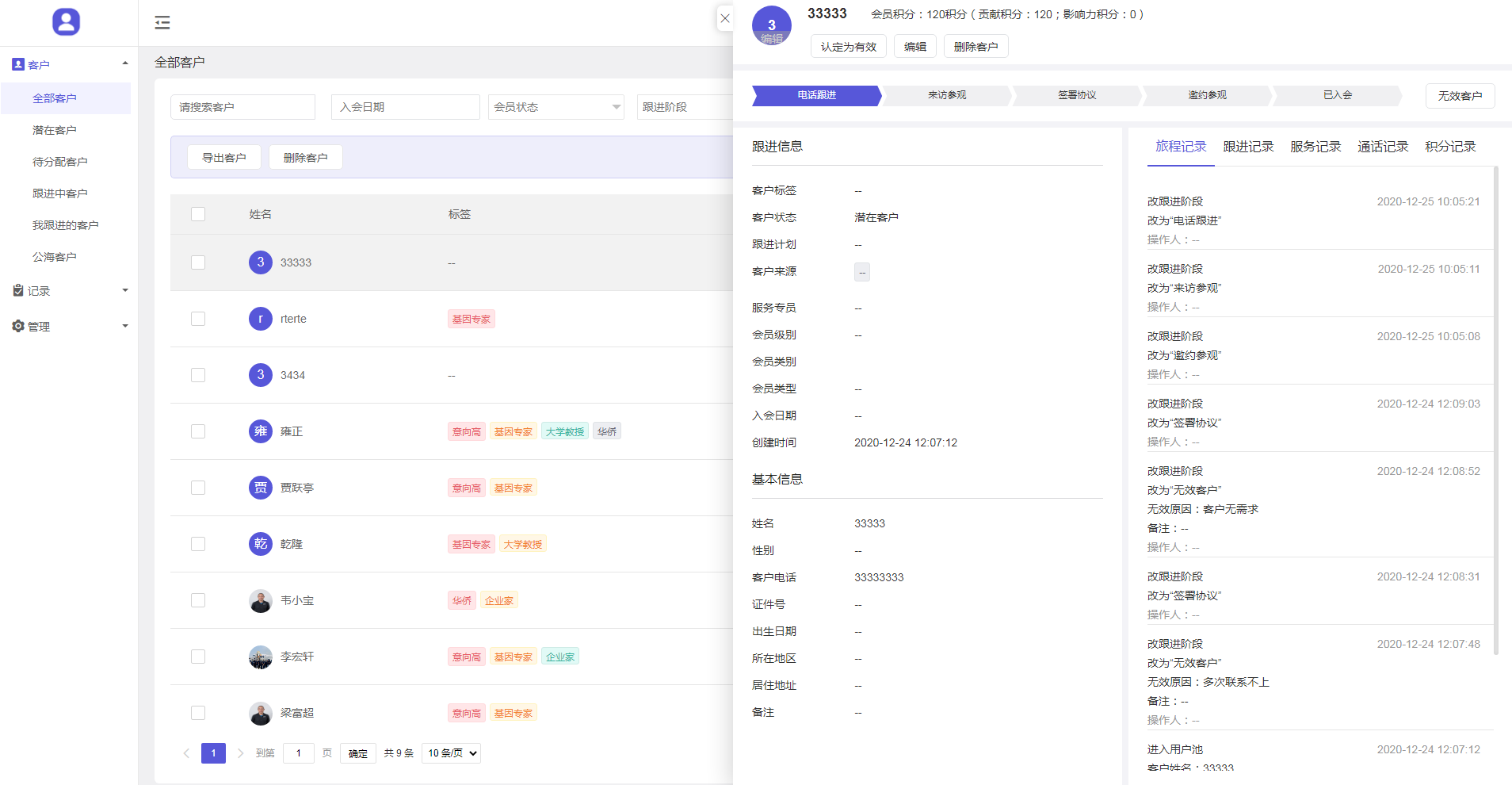Tick the checkbox beside 贾跃亭

(198, 488)
